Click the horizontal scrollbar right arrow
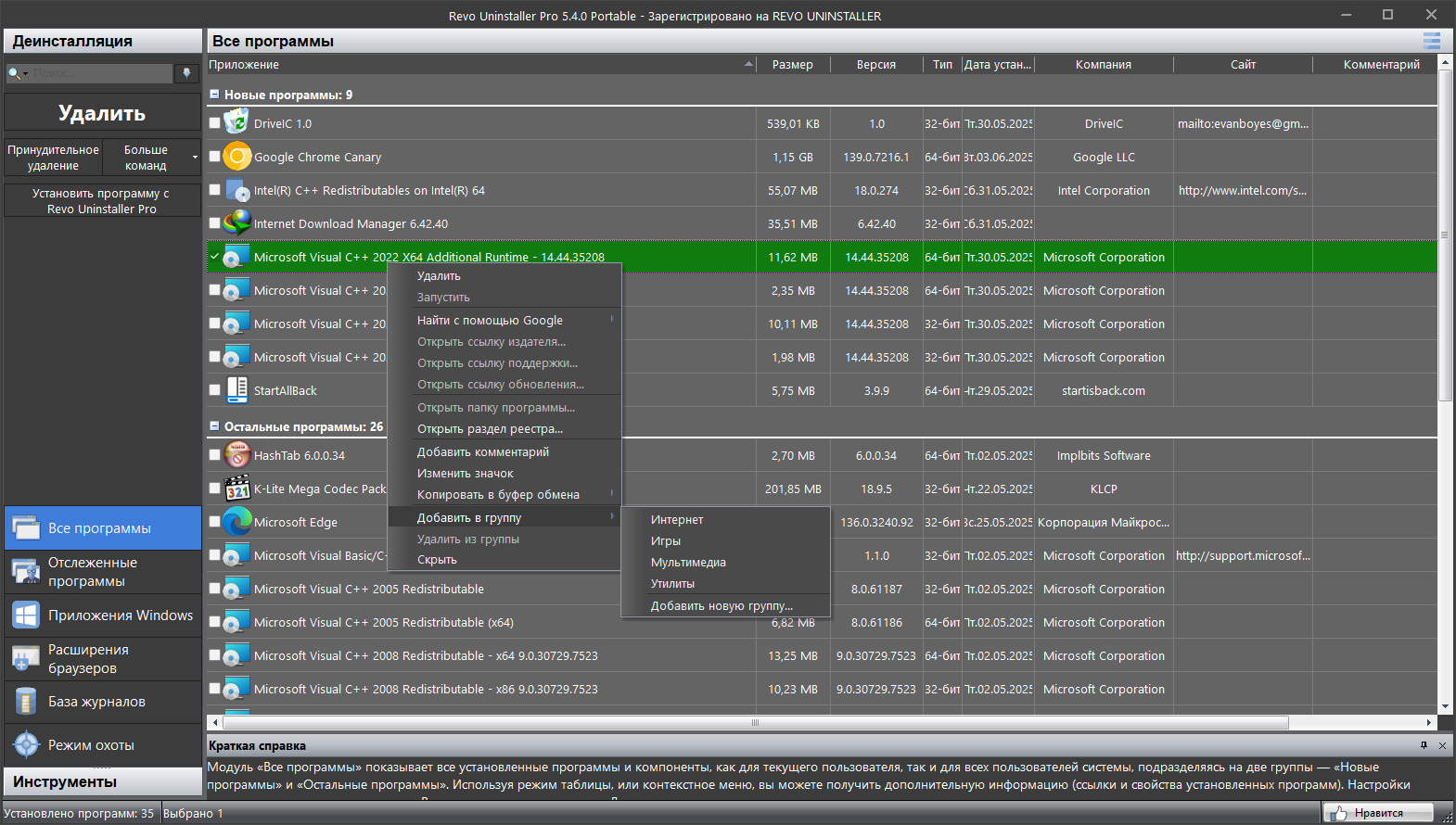The height and width of the screenshot is (825, 1456). point(1429,723)
